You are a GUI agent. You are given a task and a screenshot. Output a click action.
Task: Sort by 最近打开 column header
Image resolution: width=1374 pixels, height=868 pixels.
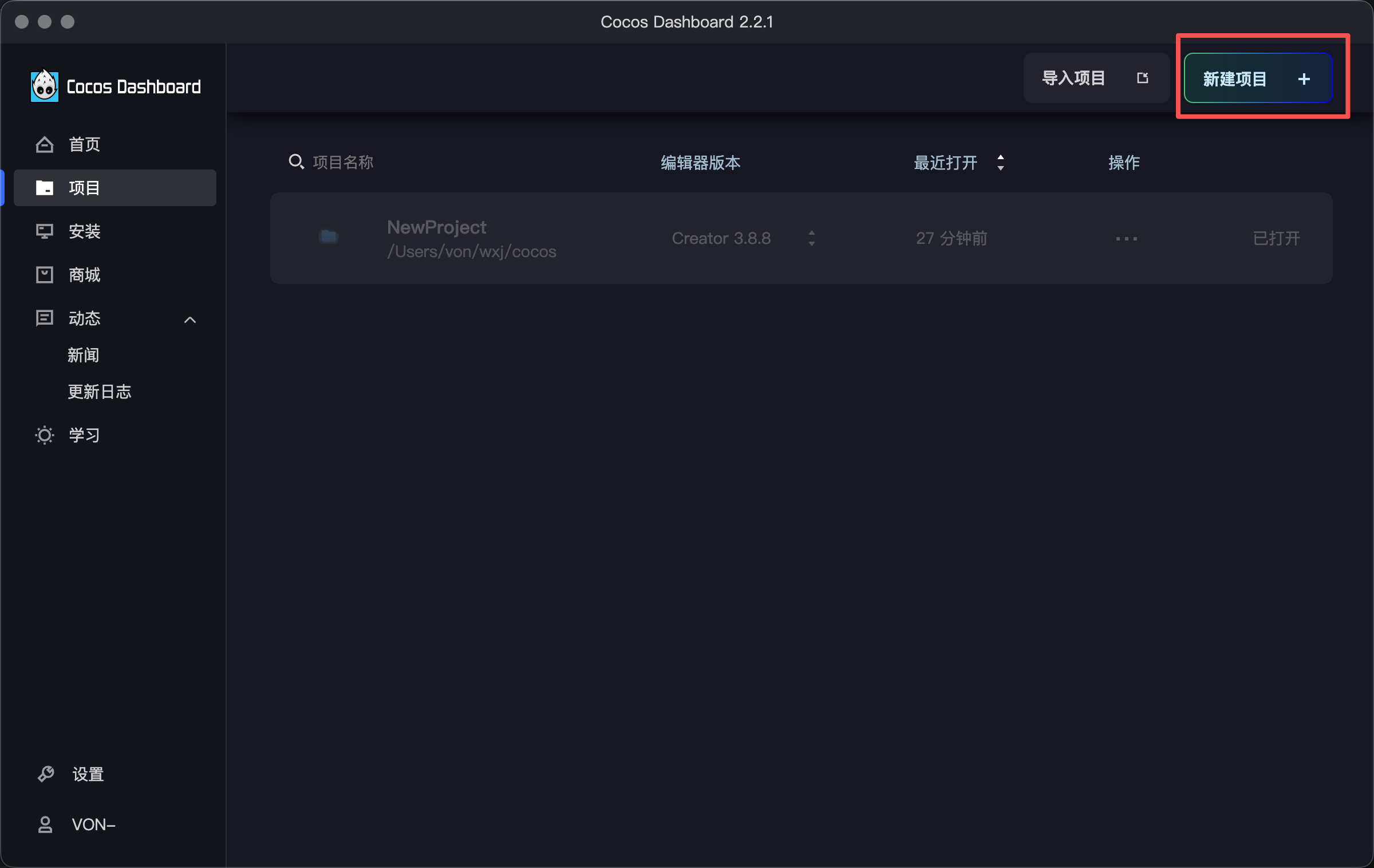pos(946,163)
